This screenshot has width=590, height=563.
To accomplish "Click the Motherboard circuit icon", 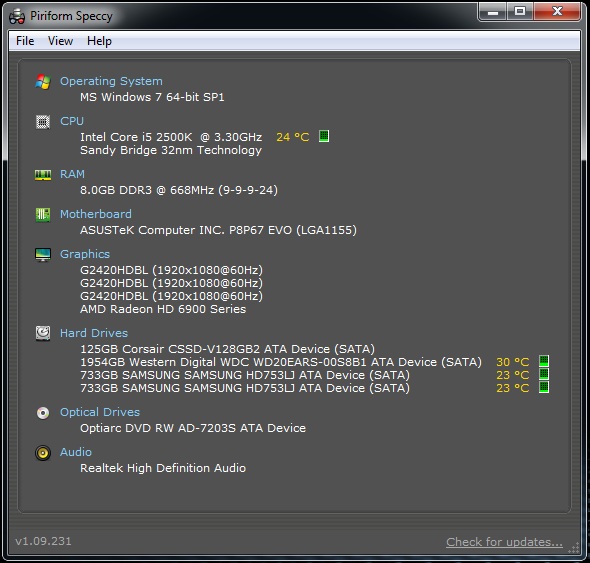I will 43,215.
